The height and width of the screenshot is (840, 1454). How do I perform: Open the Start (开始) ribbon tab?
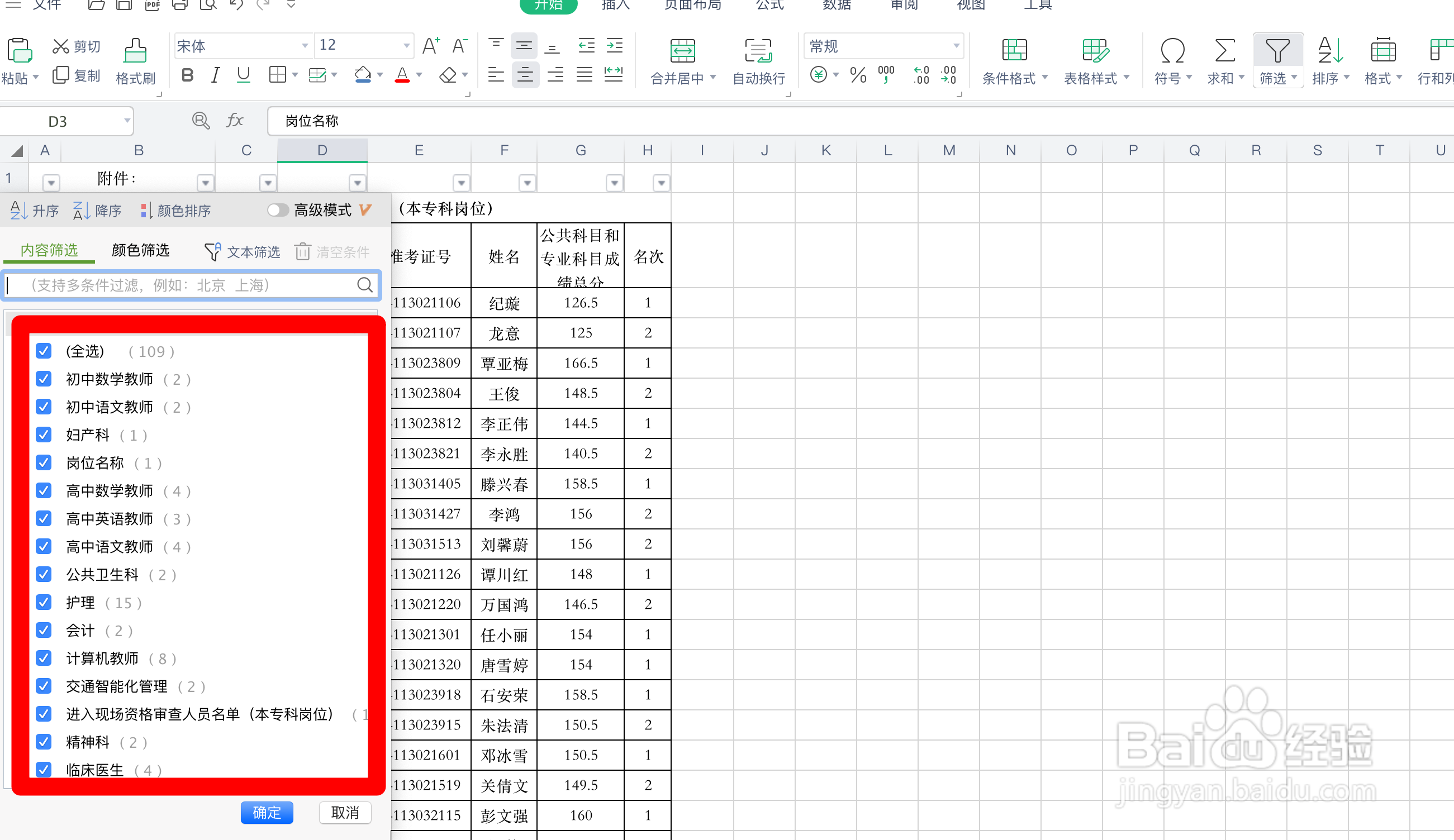[x=548, y=5]
